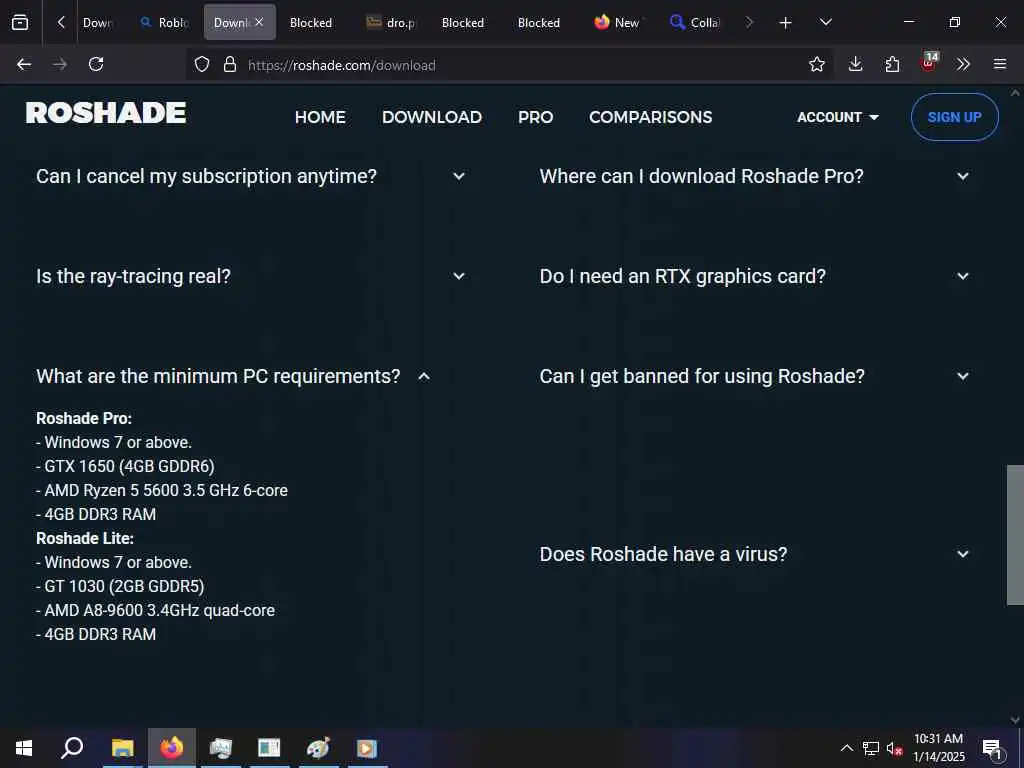Click the ROSHADE logo
The height and width of the screenshot is (768, 1024).
[106, 113]
